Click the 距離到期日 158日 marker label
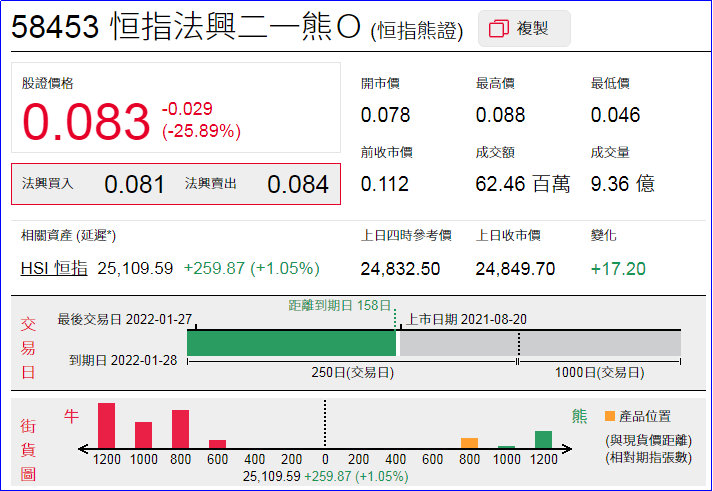 click(x=340, y=306)
